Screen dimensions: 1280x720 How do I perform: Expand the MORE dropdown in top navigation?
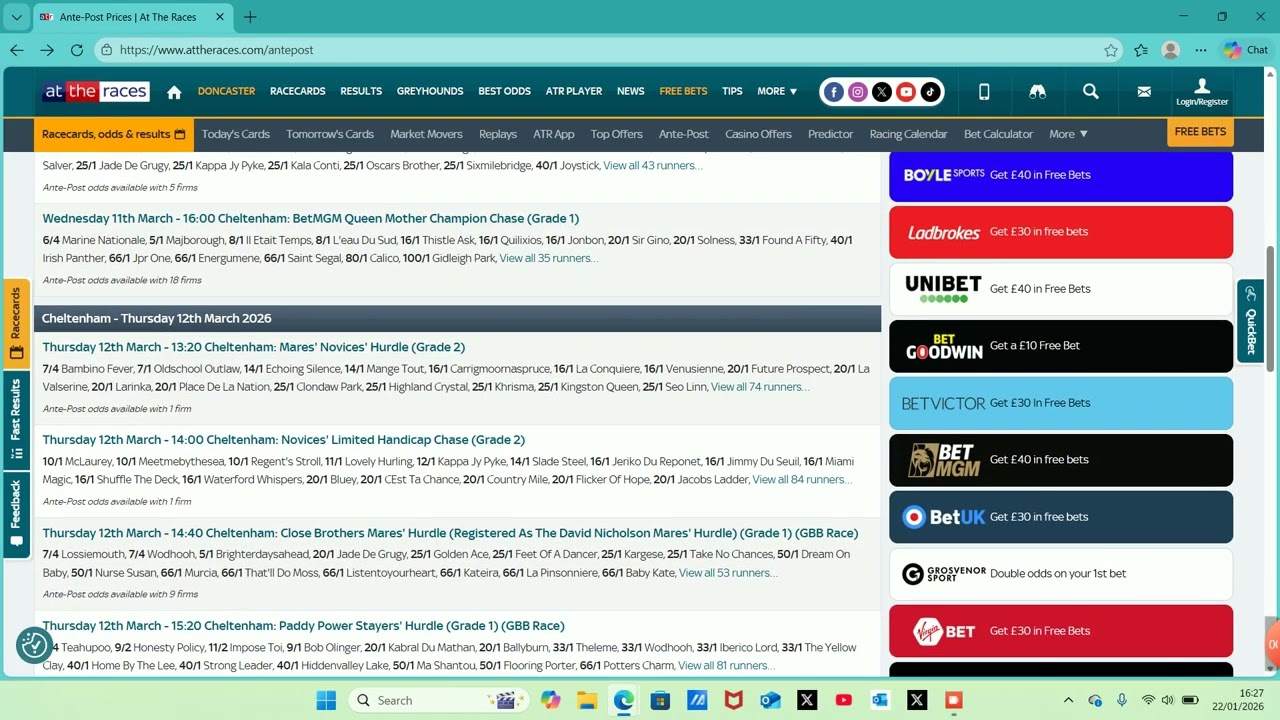tap(777, 91)
